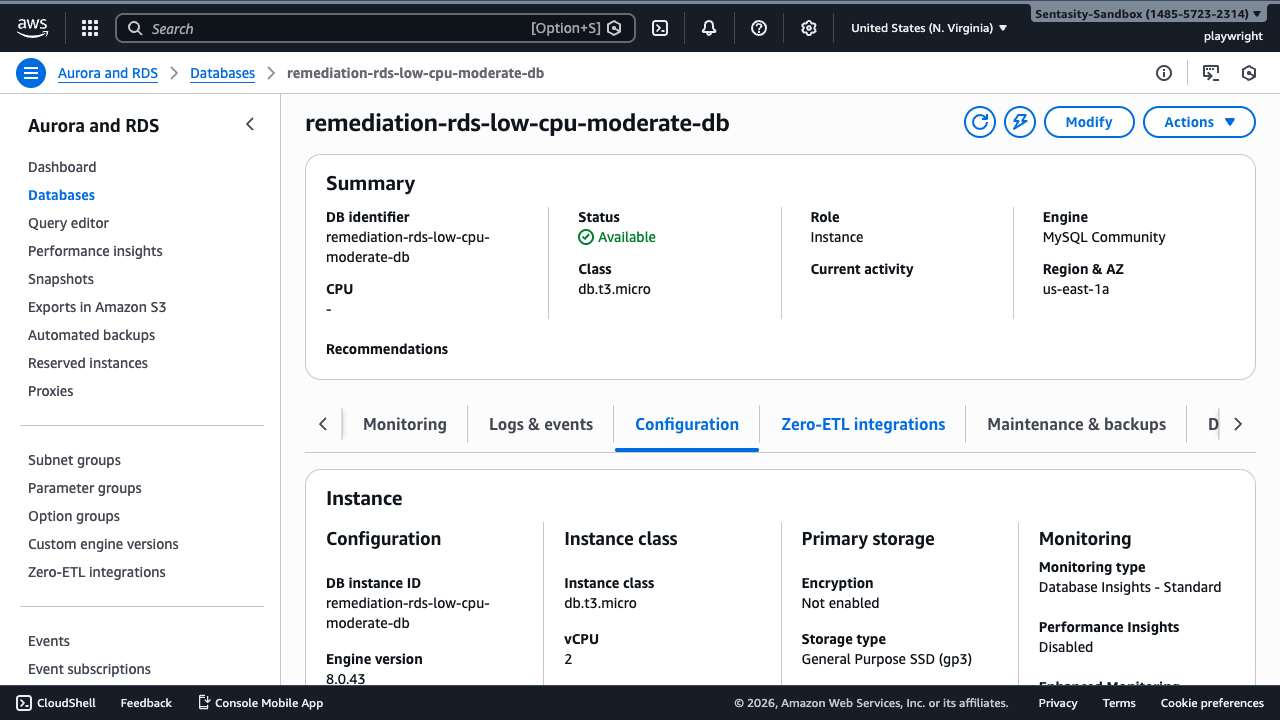This screenshot has height=720, width=1280.
Task: Click the Modify button
Action: click(1088, 122)
